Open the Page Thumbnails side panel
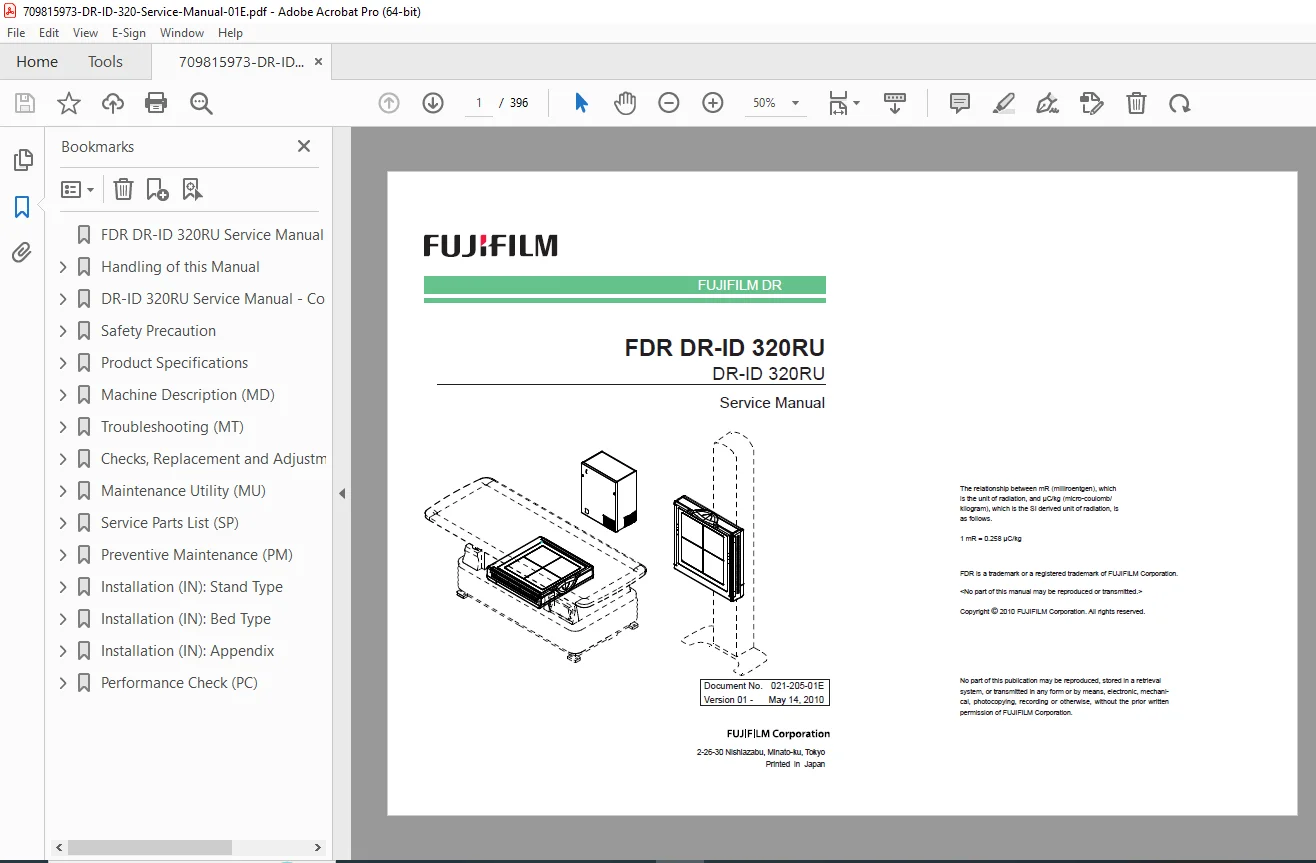This screenshot has height=863, width=1316. 22,160
